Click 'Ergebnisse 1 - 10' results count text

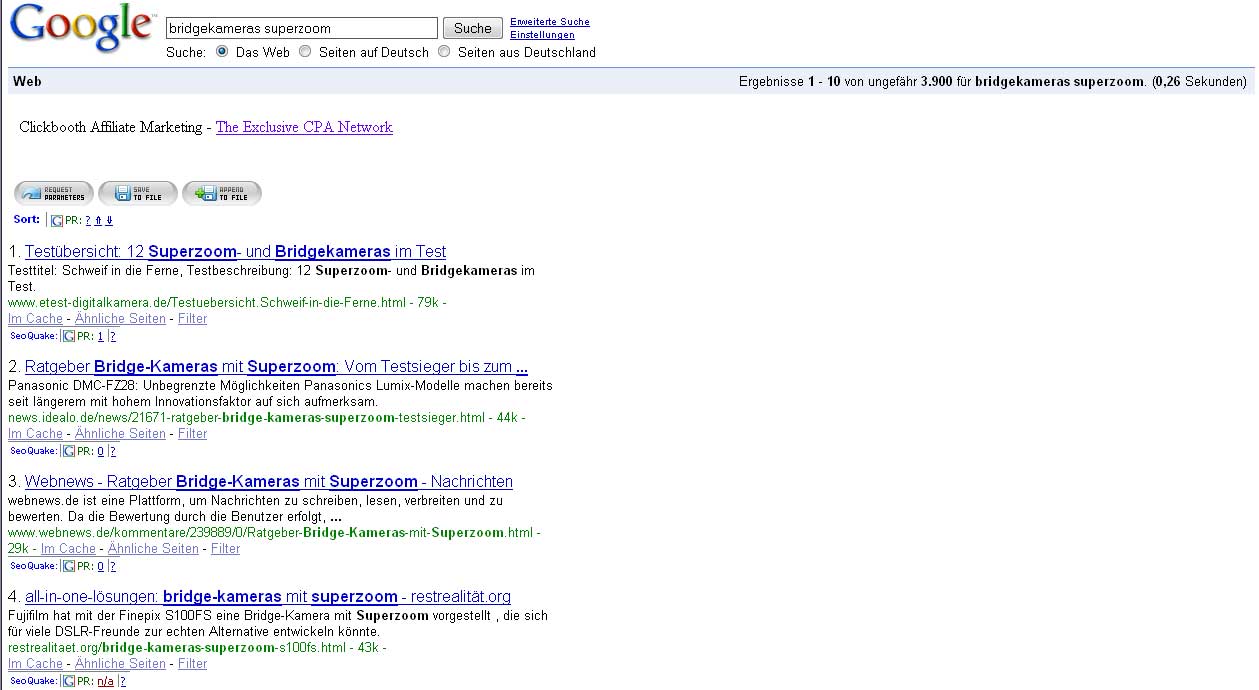pos(788,82)
